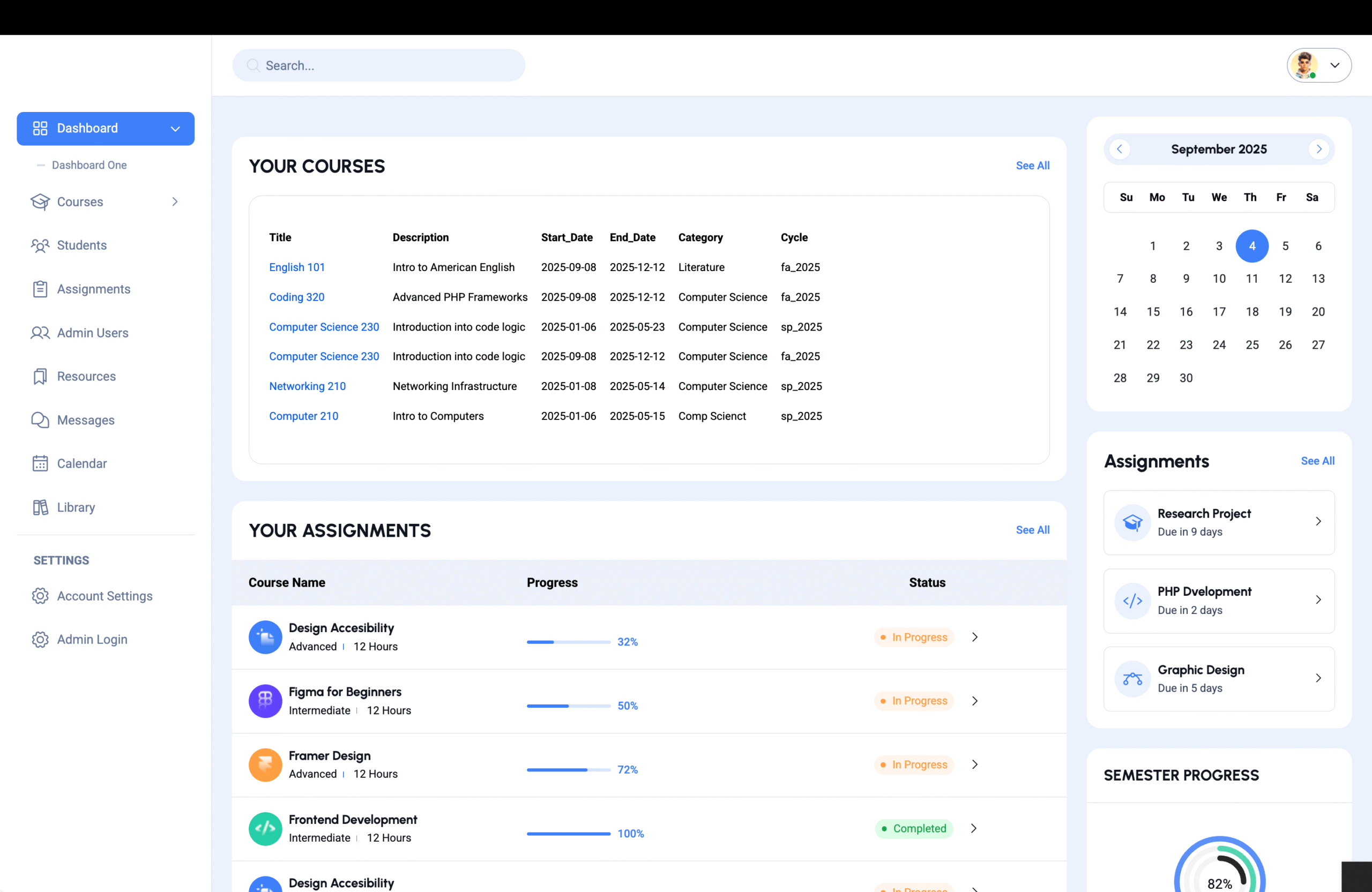
Task: Click the Calendar icon in sidebar
Action: 40,464
